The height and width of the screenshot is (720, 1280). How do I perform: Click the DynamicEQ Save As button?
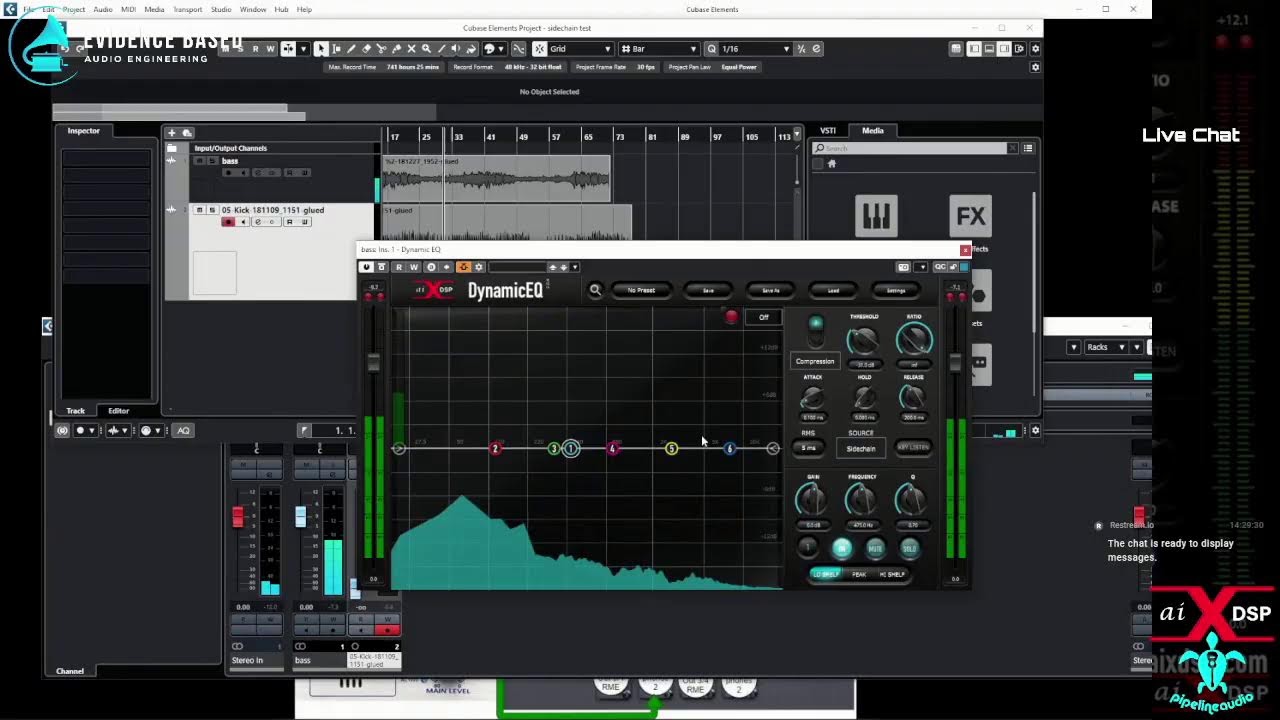tap(770, 290)
